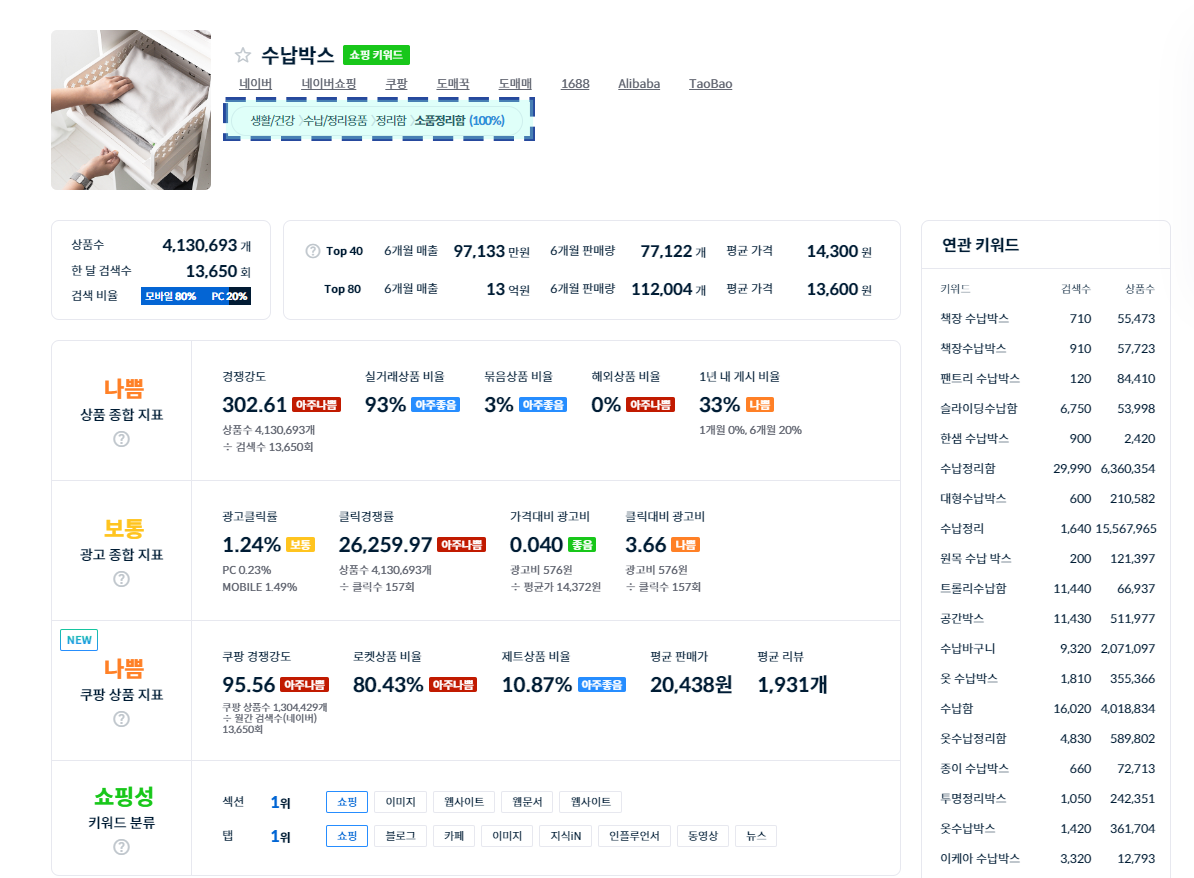This screenshot has height=878, width=1194.
Task: Click help icon under 쿠팡 상품 지표
Action: pyautogui.click(x=121, y=720)
